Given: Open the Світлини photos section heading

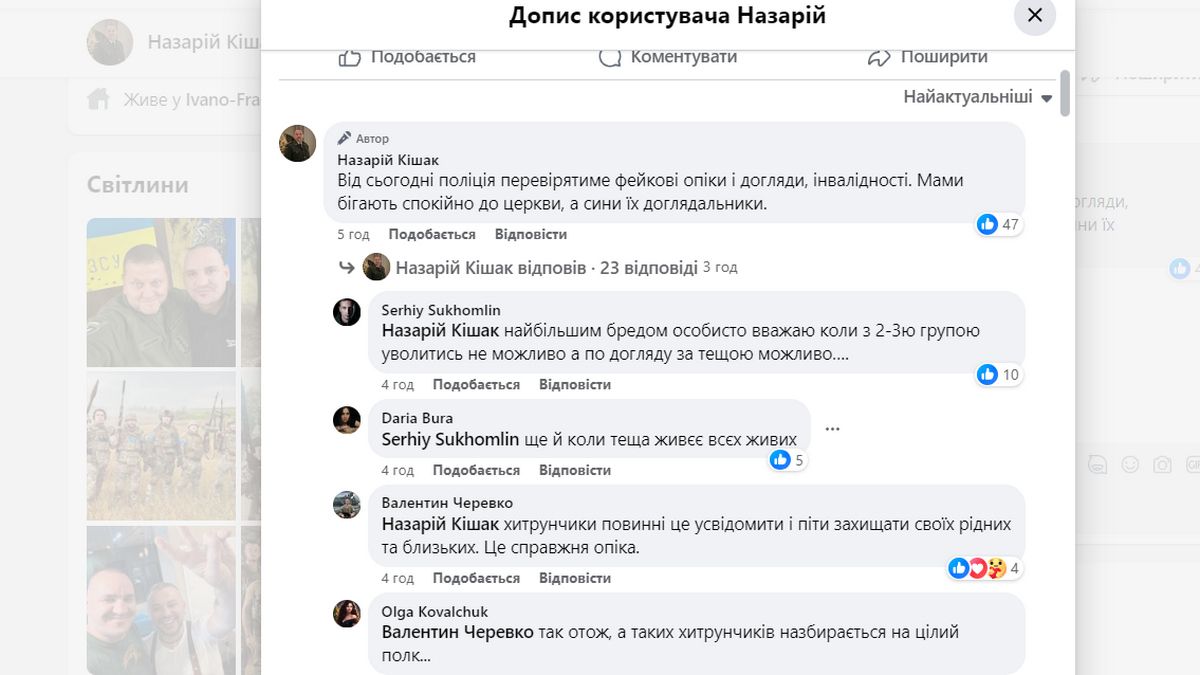Looking at the screenshot, I should pos(136,185).
